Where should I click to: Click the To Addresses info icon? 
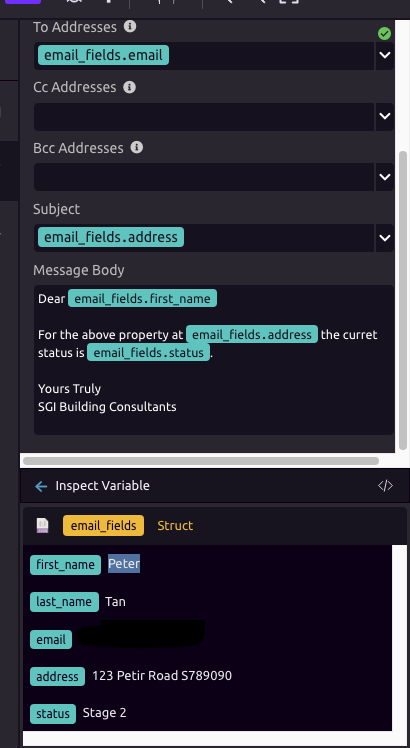click(x=130, y=27)
